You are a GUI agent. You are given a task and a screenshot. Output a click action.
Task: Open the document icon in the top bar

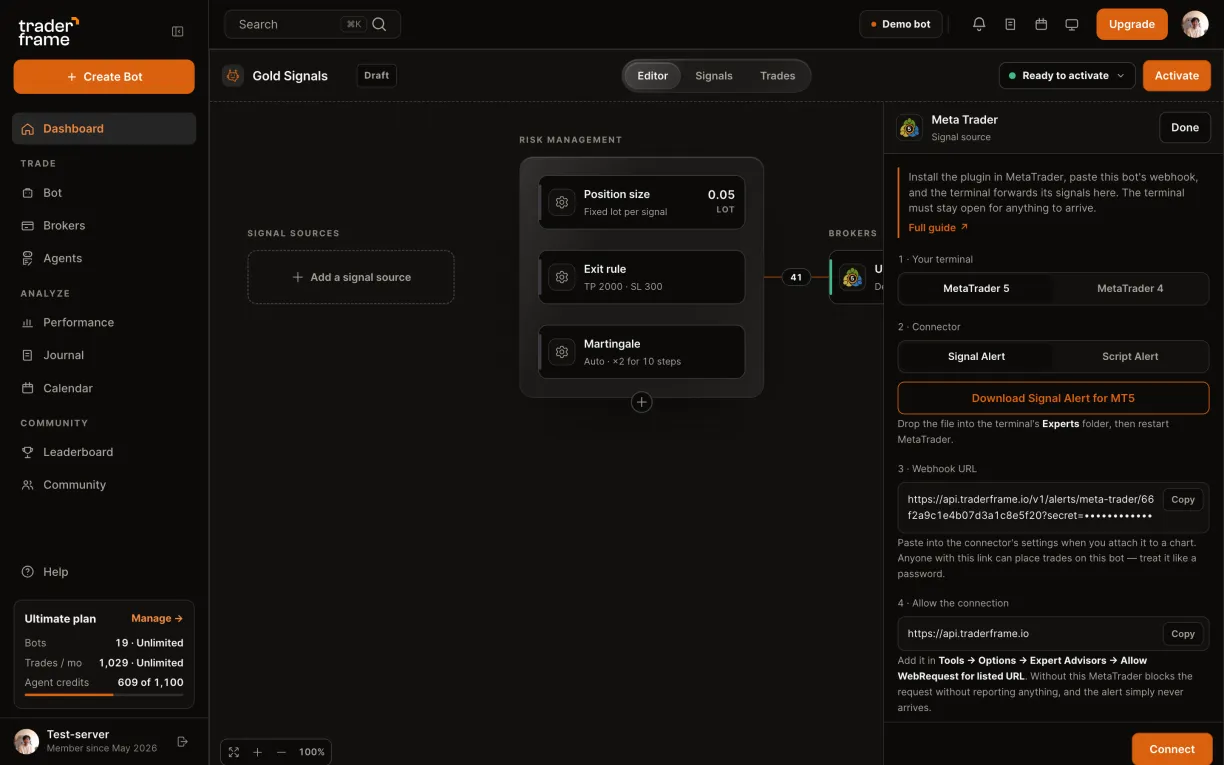click(1010, 24)
